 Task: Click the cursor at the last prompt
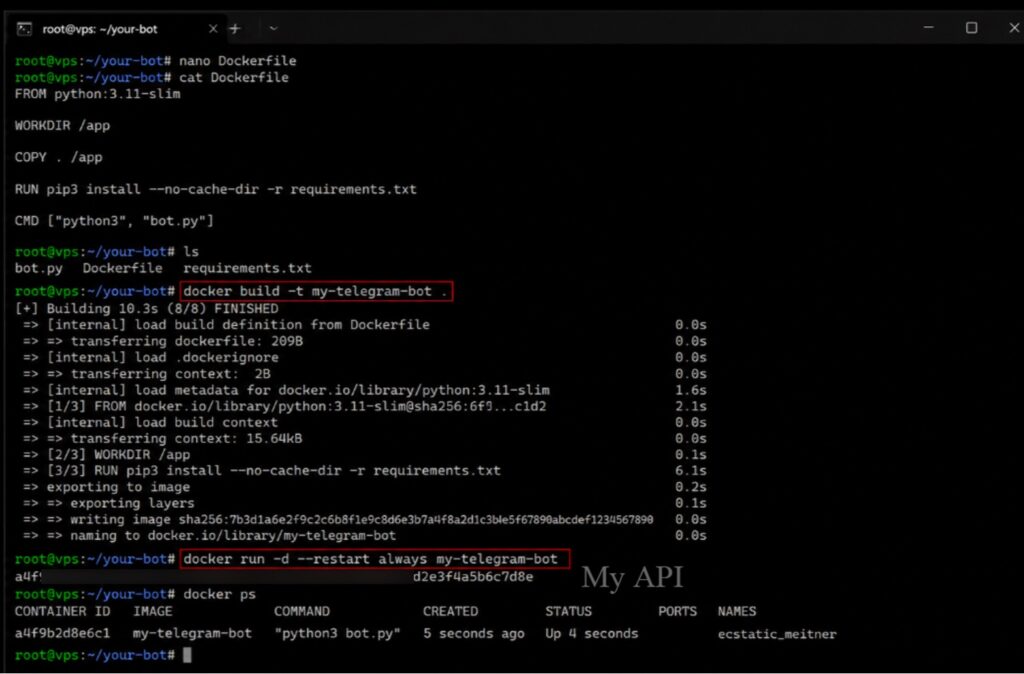click(187, 655)
